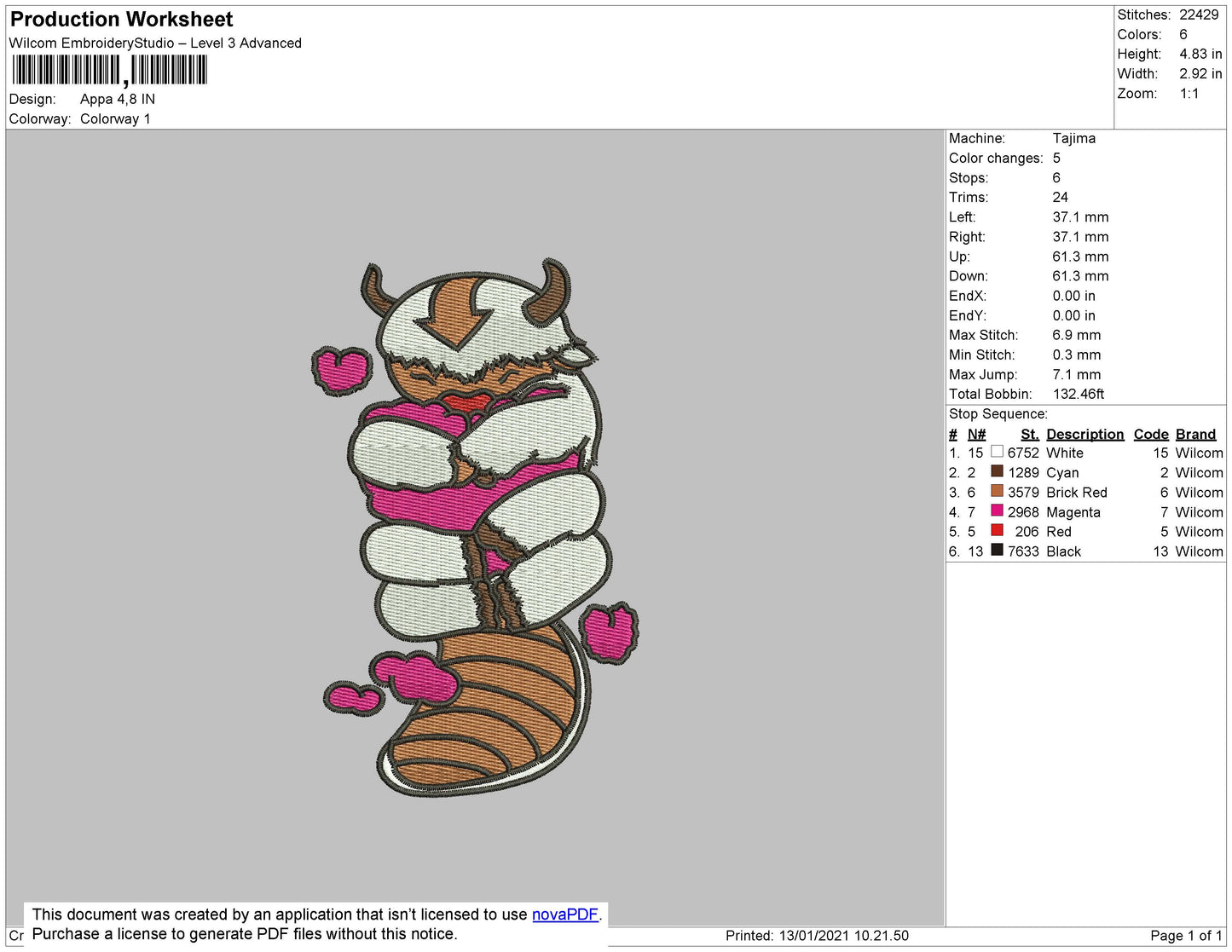Click the stitch count 22429
Viewport: 1232px width, 952px height.
coord(1199,15)
